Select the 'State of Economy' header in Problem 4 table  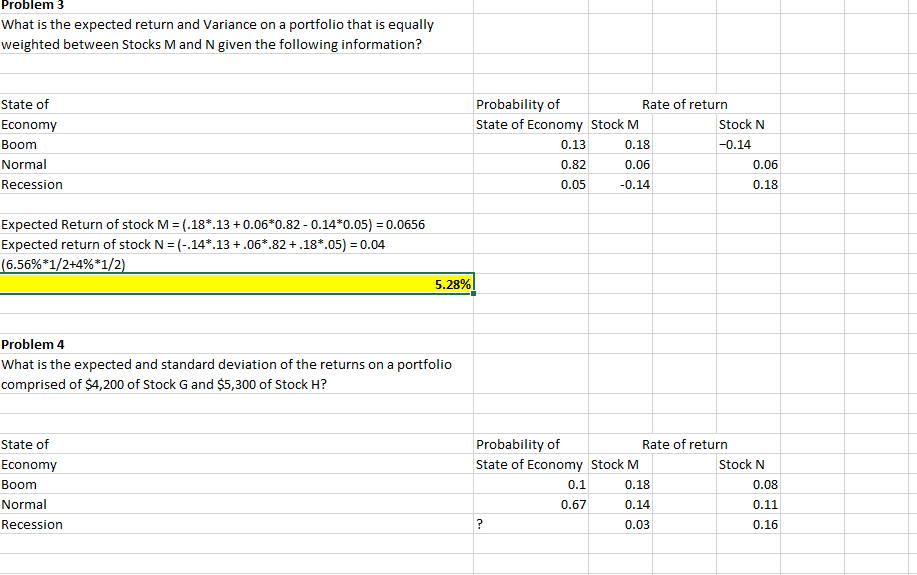(x=529, y=464)
